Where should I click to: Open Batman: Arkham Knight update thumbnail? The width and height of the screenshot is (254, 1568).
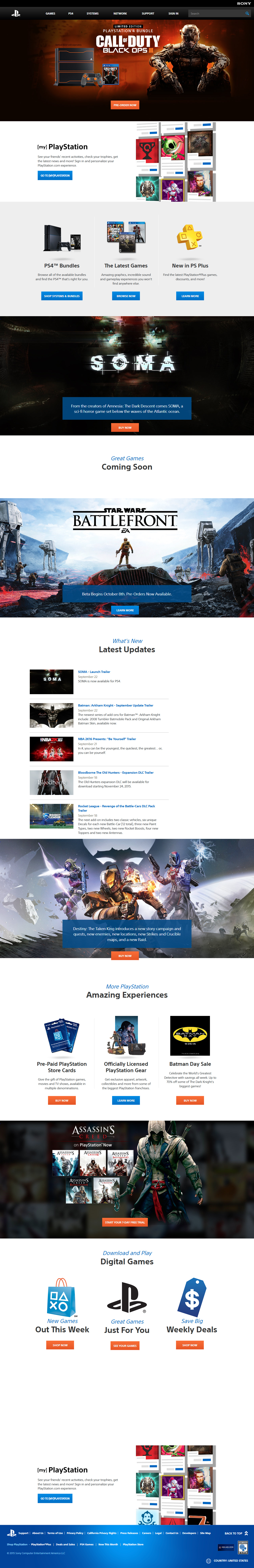tap(52, 715)
